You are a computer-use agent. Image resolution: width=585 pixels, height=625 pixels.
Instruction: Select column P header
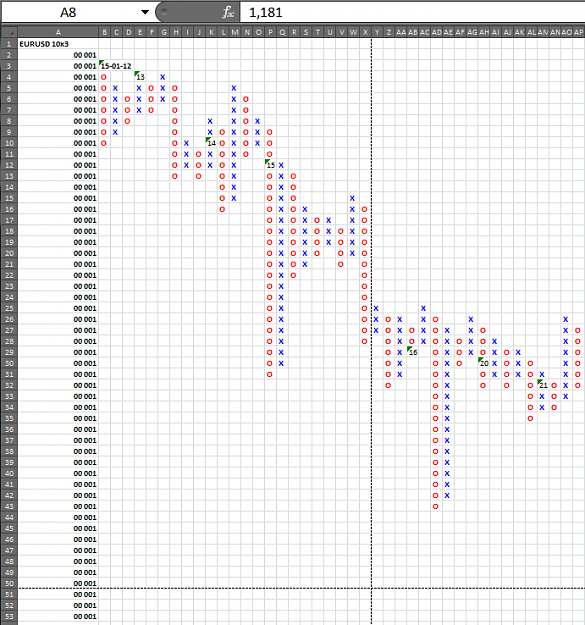(270, 32)
